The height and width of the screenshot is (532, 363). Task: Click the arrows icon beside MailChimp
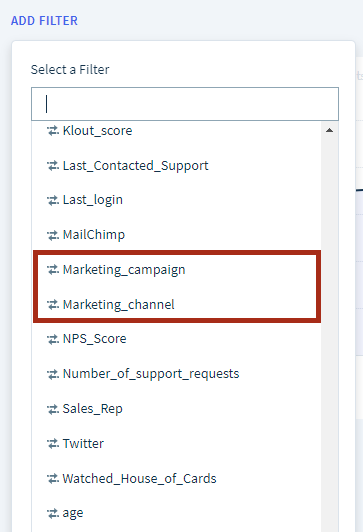[x=53, y=235]
